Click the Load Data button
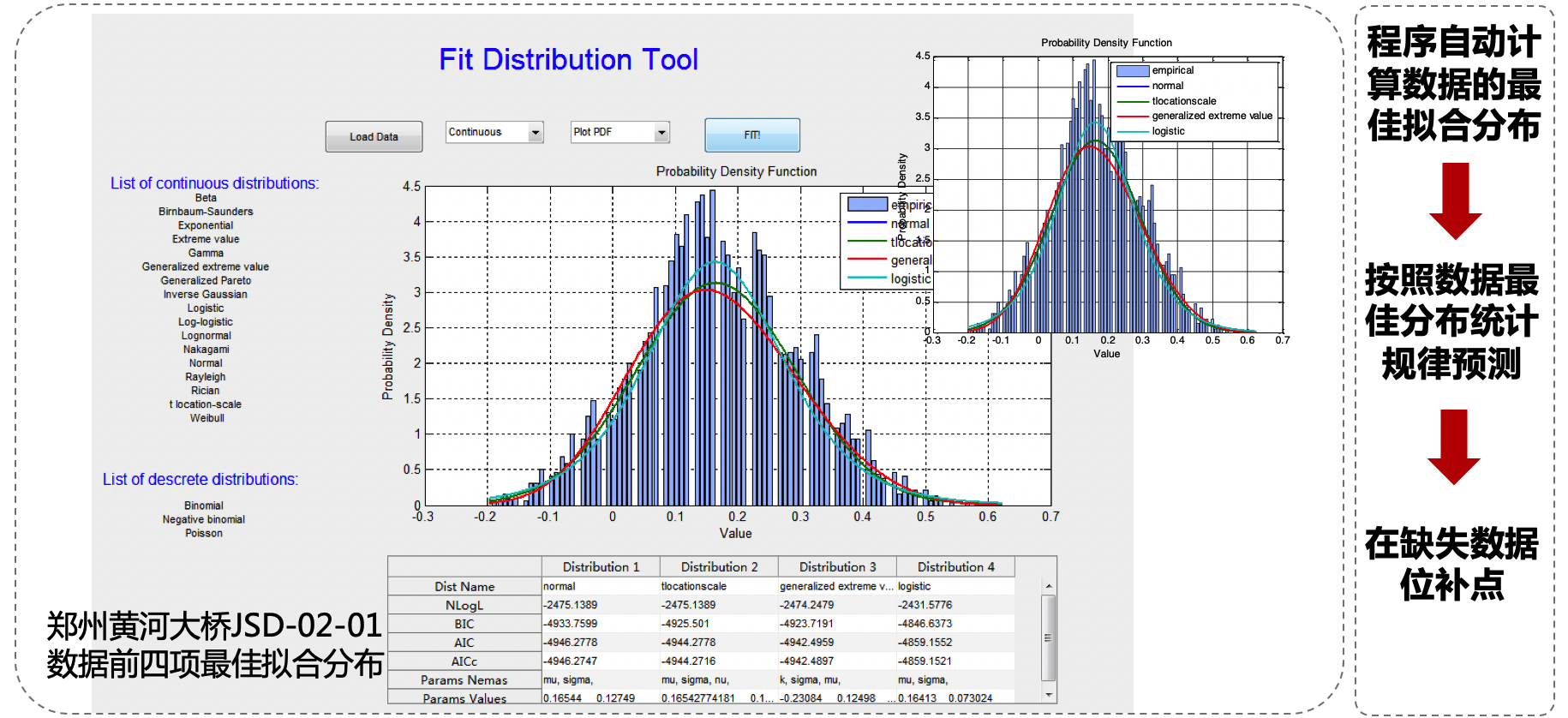Viewport: 1568px width, 718px height. pos(374,137)
